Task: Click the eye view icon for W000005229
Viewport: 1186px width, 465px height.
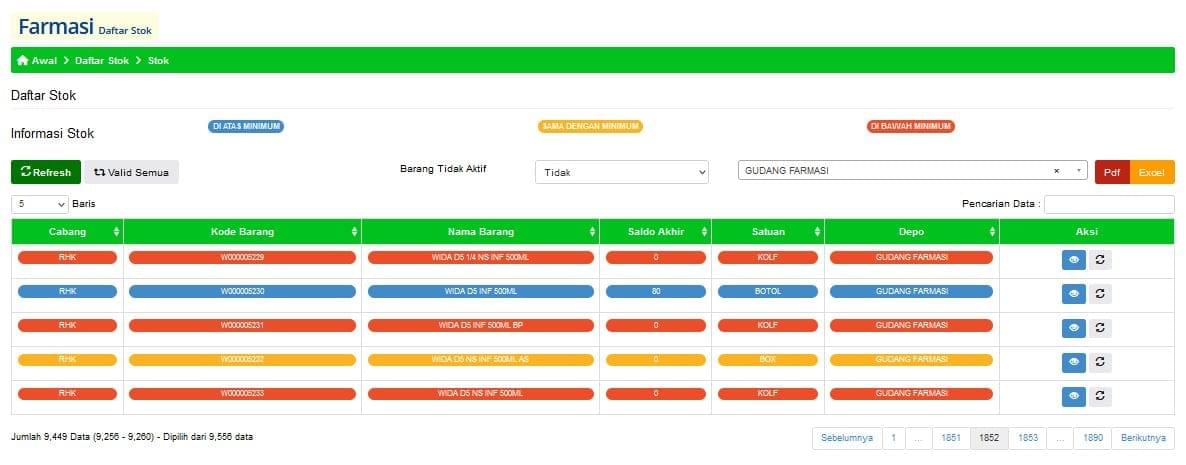Action: click(1073, 261)
